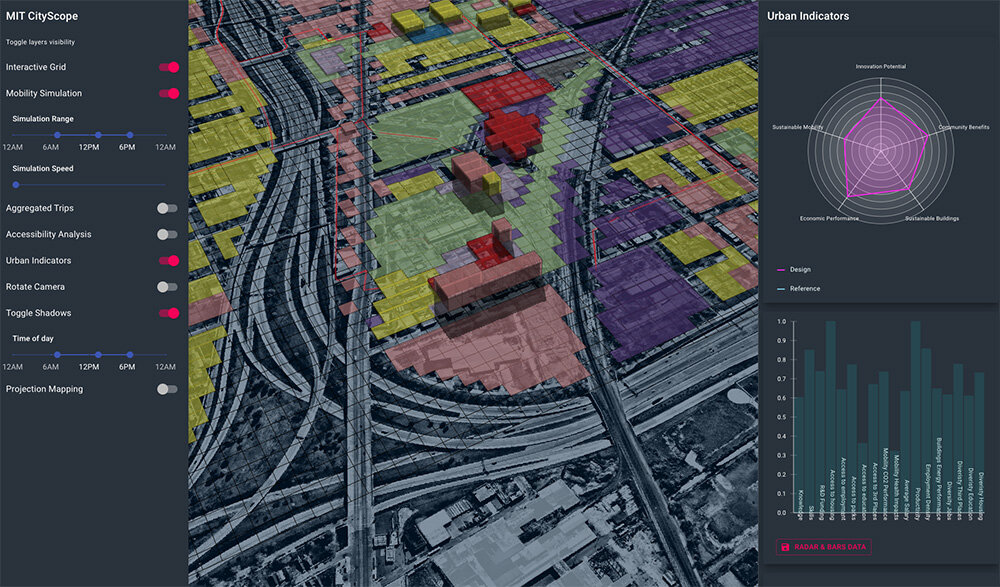Screen dimensions: 1000x587
Task: Click the save icon in the data button
Action: click(x=786, y=547)
